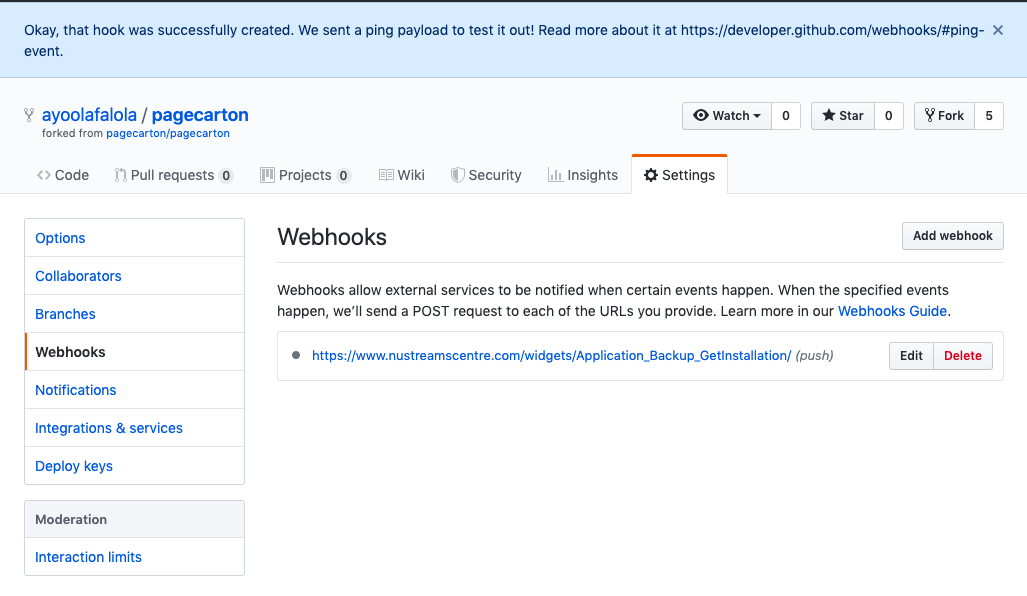This screenshot has width=1027, height=596.
Task: Open Interaction limits under Moderation
Action: coord(134,557)
